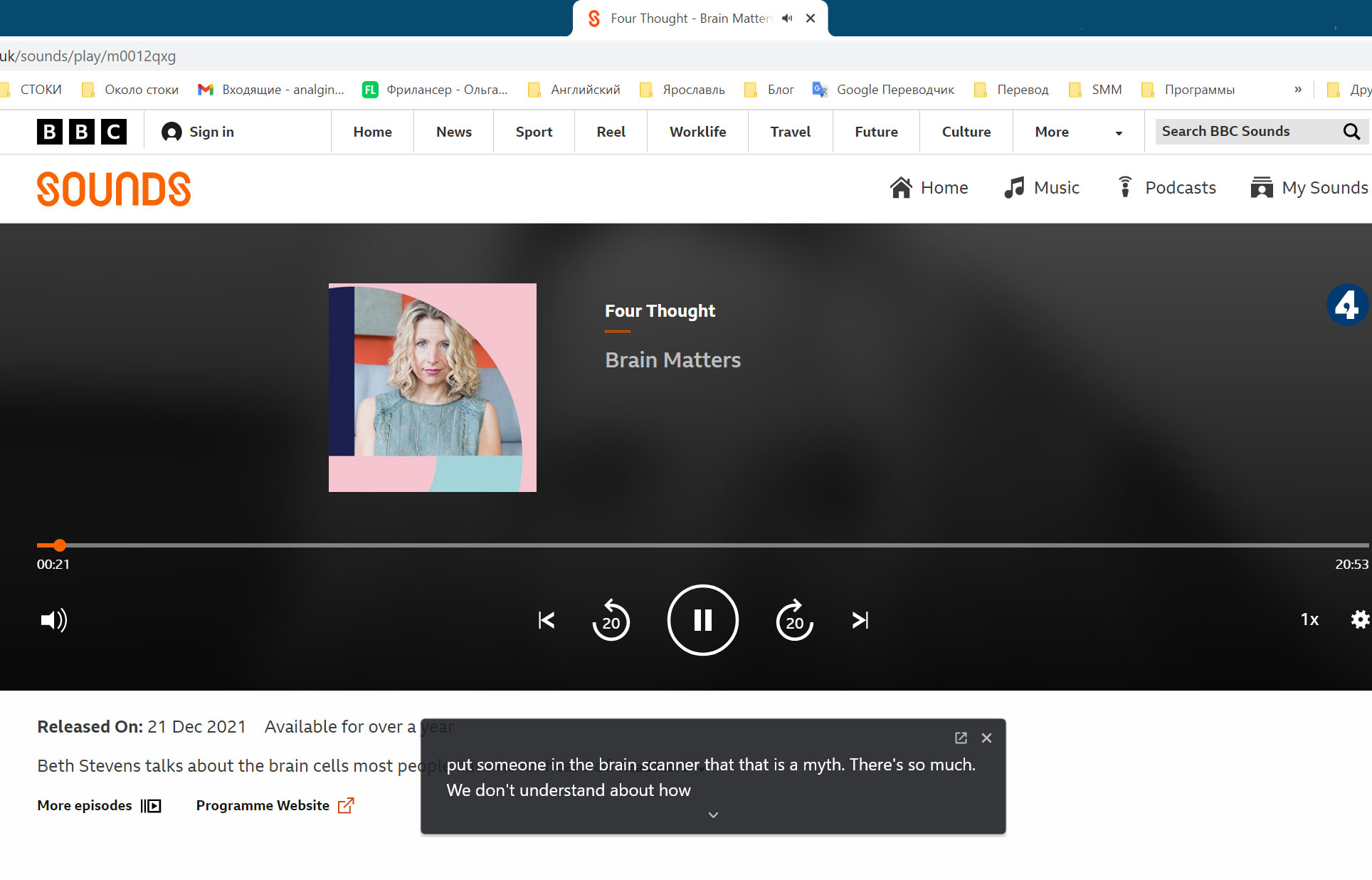Drag the playback progress slider
Viewport: 1372px width, 880px height.
pyautogui.click(x=59, y=544)
